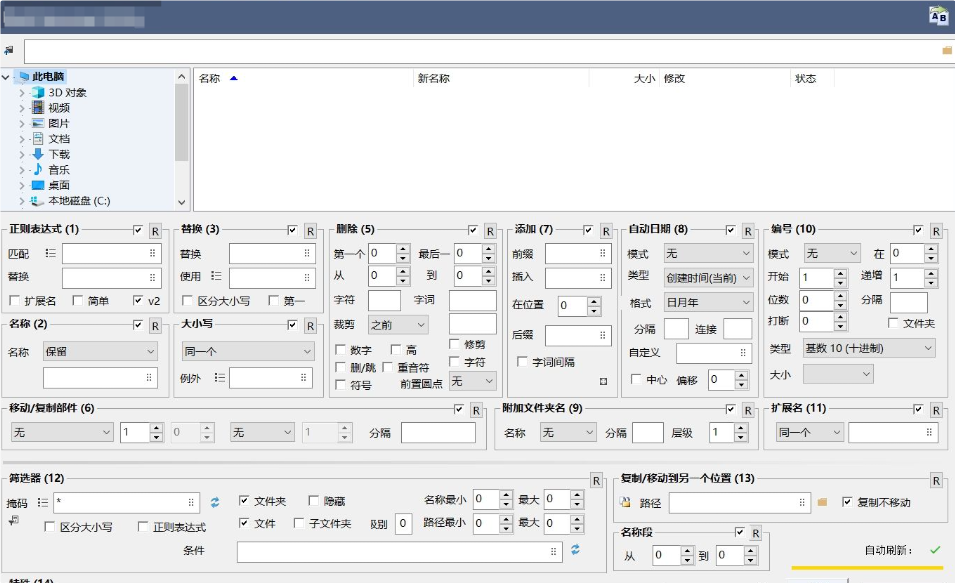Enable the 子文件夹 checkbox

click(x=299, y=523)
